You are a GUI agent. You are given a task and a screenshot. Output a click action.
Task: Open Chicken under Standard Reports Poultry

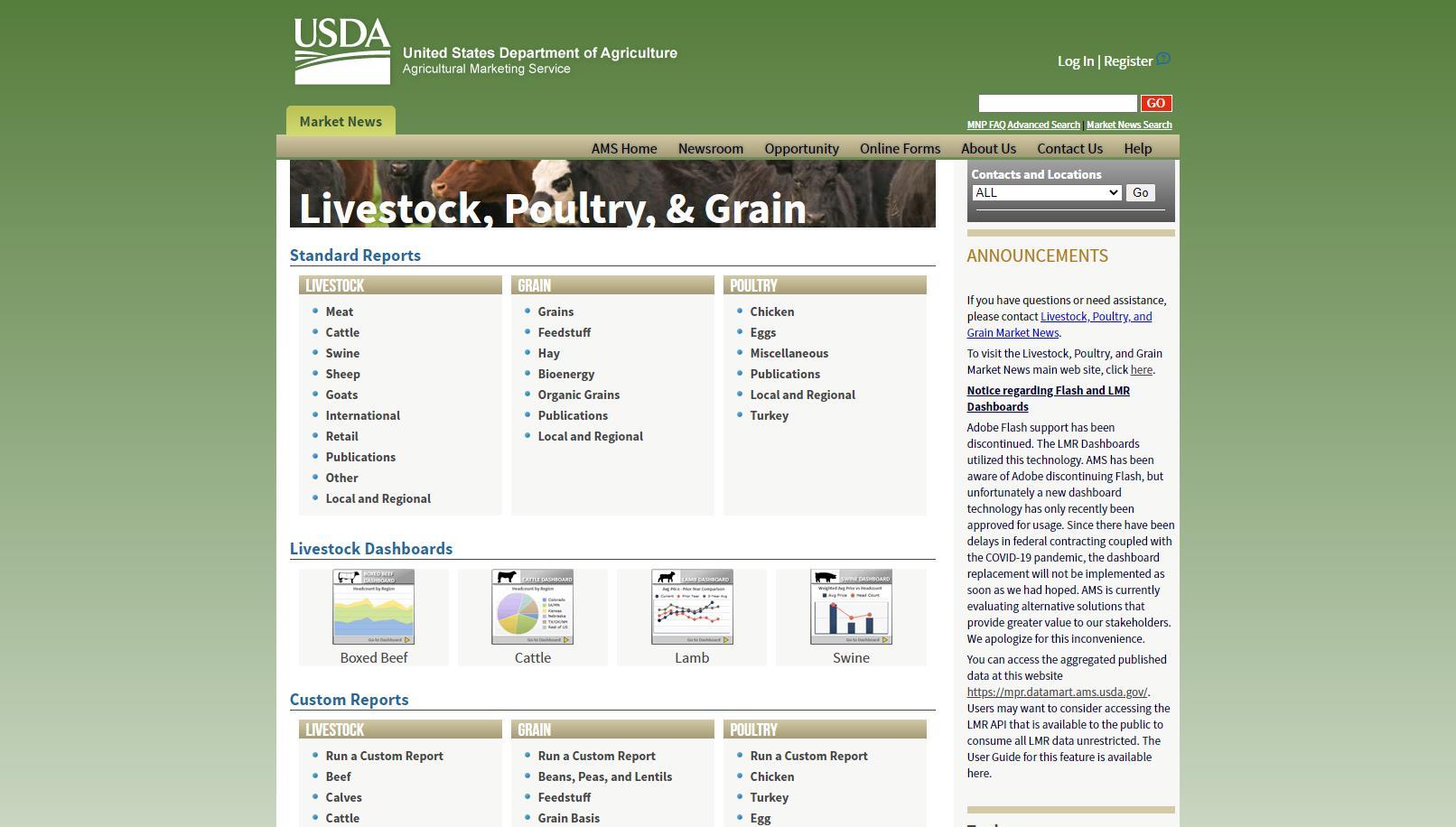(772, 311)
